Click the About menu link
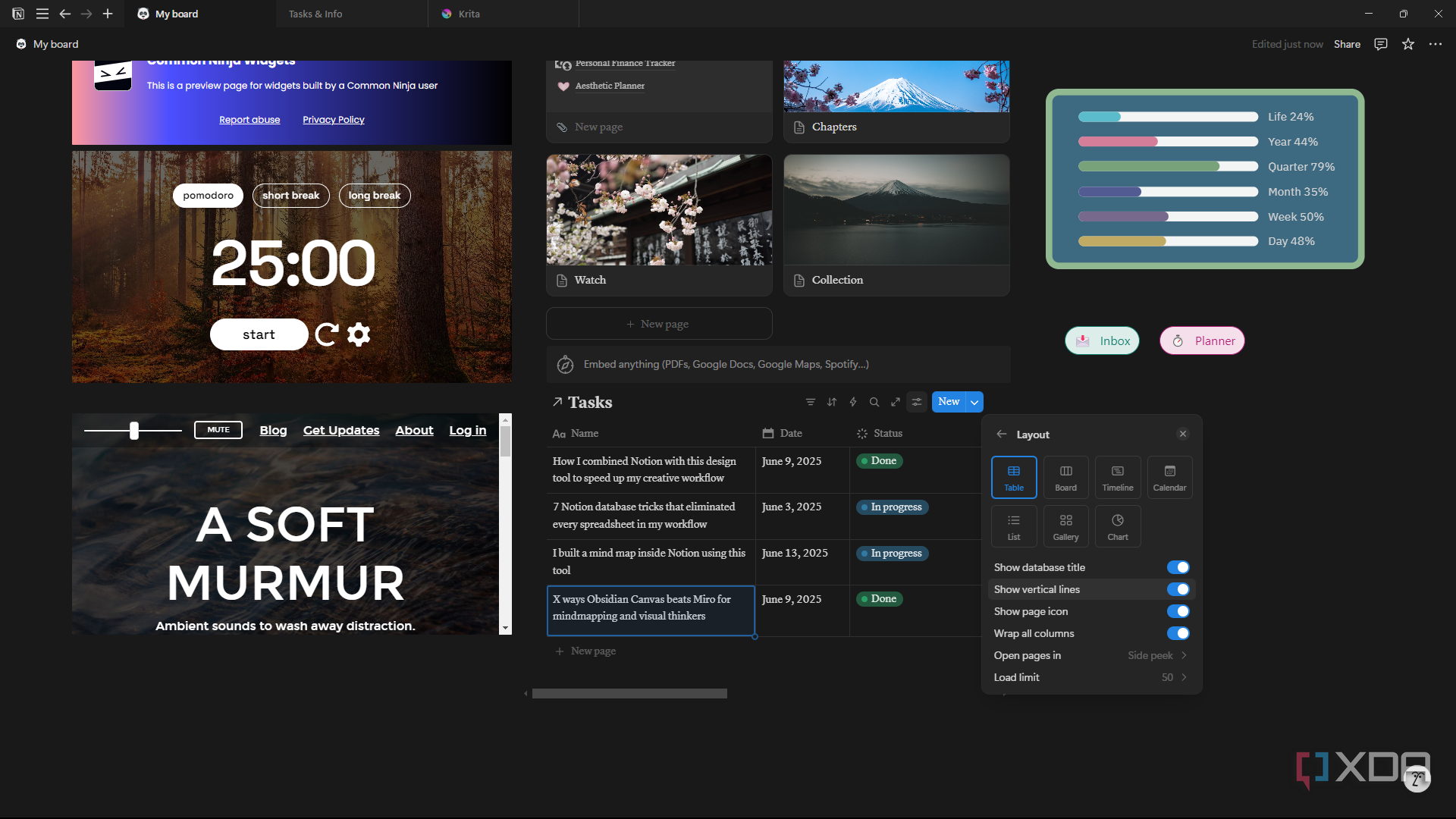This screenshot has height=819, width=1456. [x=414, y=430]
